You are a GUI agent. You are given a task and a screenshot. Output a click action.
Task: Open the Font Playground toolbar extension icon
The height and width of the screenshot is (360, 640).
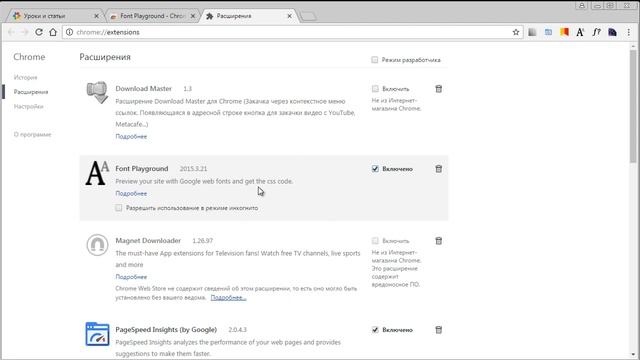pyautogui.click(x=580, y=32)
